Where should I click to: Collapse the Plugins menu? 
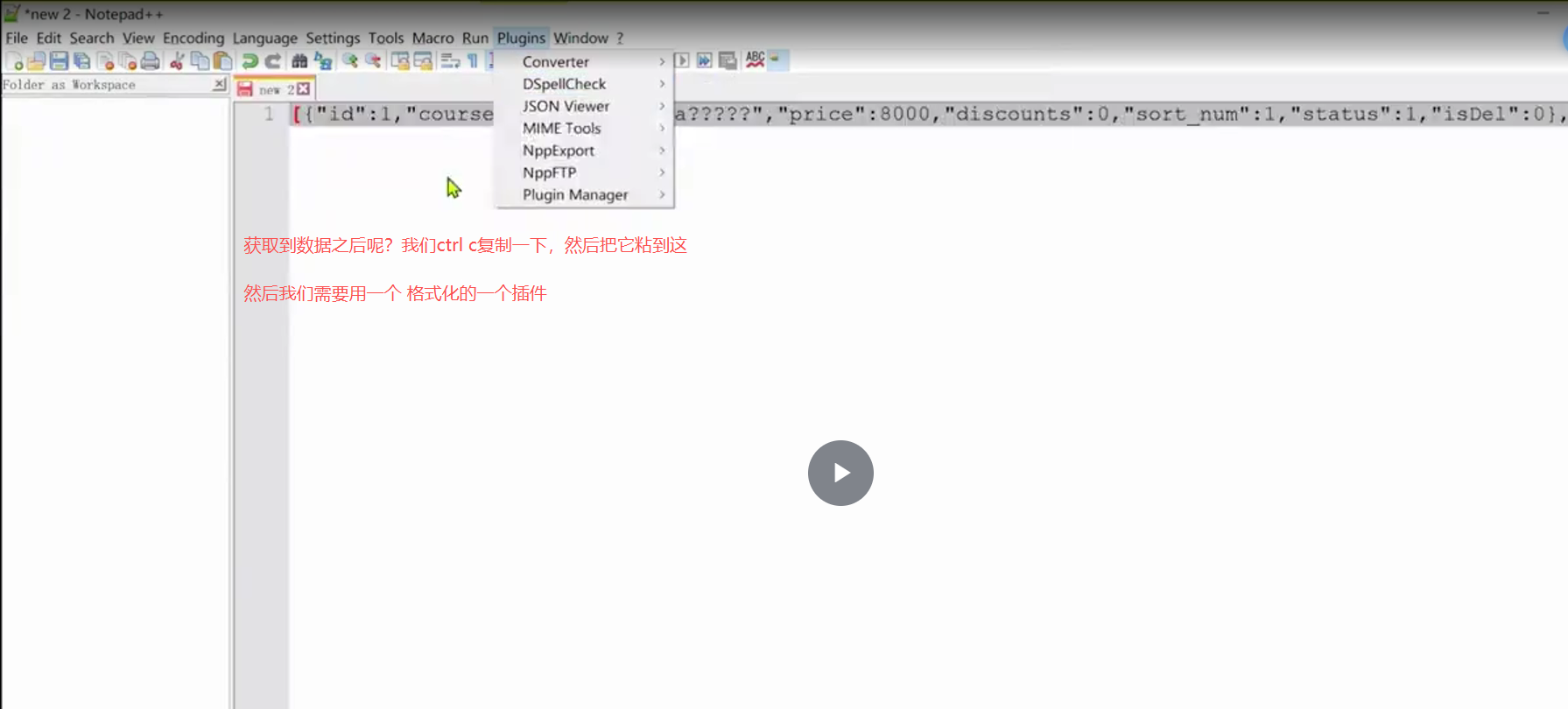pyautogui.click(x=521, y=38)
